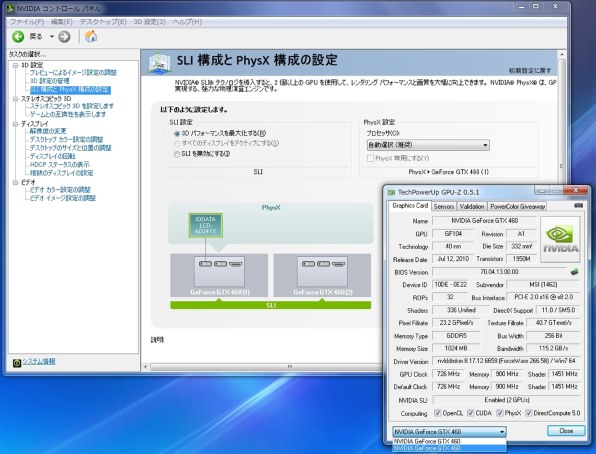This screenshot has height=454, width=596.
Task: Select activate all displays radio button
Action: click(x=177, y=144)
